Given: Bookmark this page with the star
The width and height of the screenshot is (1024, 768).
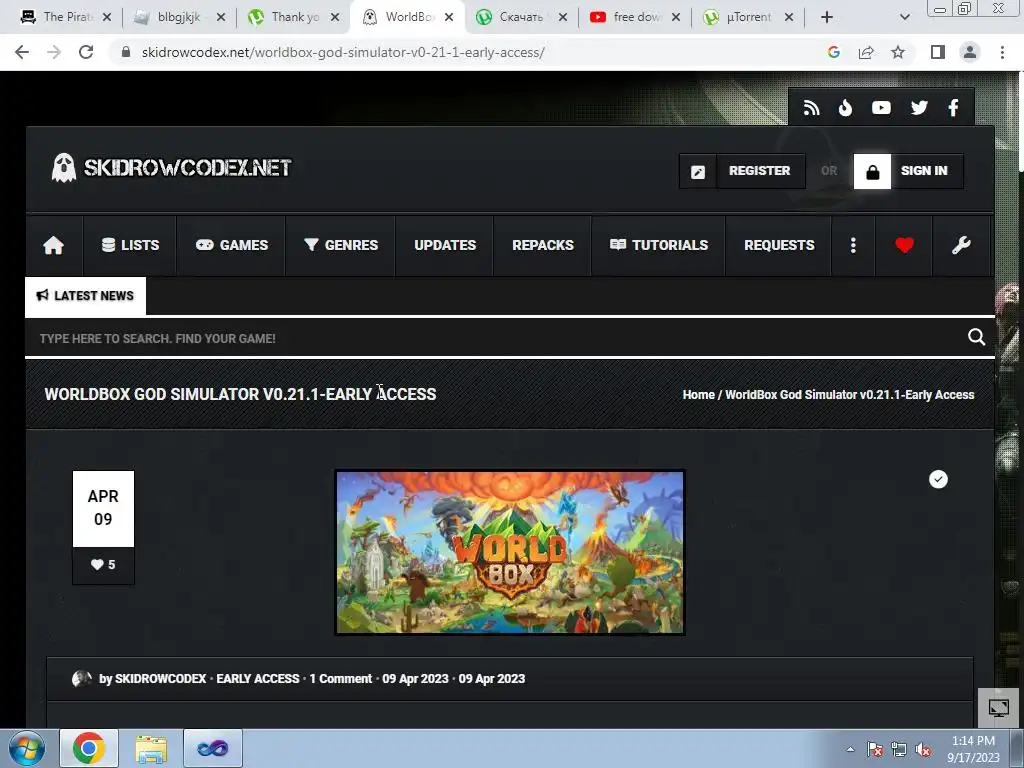Looking at the screenshot, I should (x=898, y=52).
